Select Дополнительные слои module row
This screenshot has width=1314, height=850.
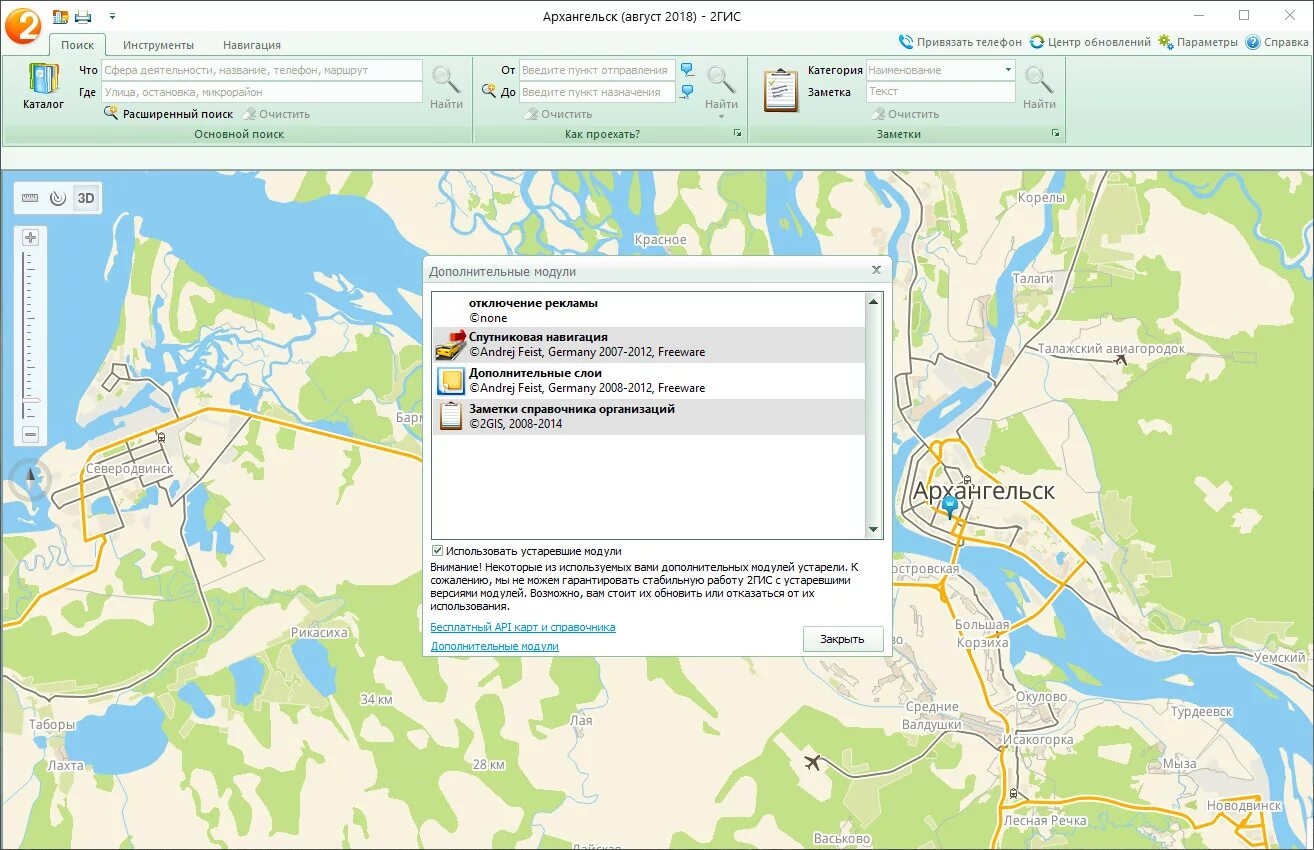pos(648,381)
